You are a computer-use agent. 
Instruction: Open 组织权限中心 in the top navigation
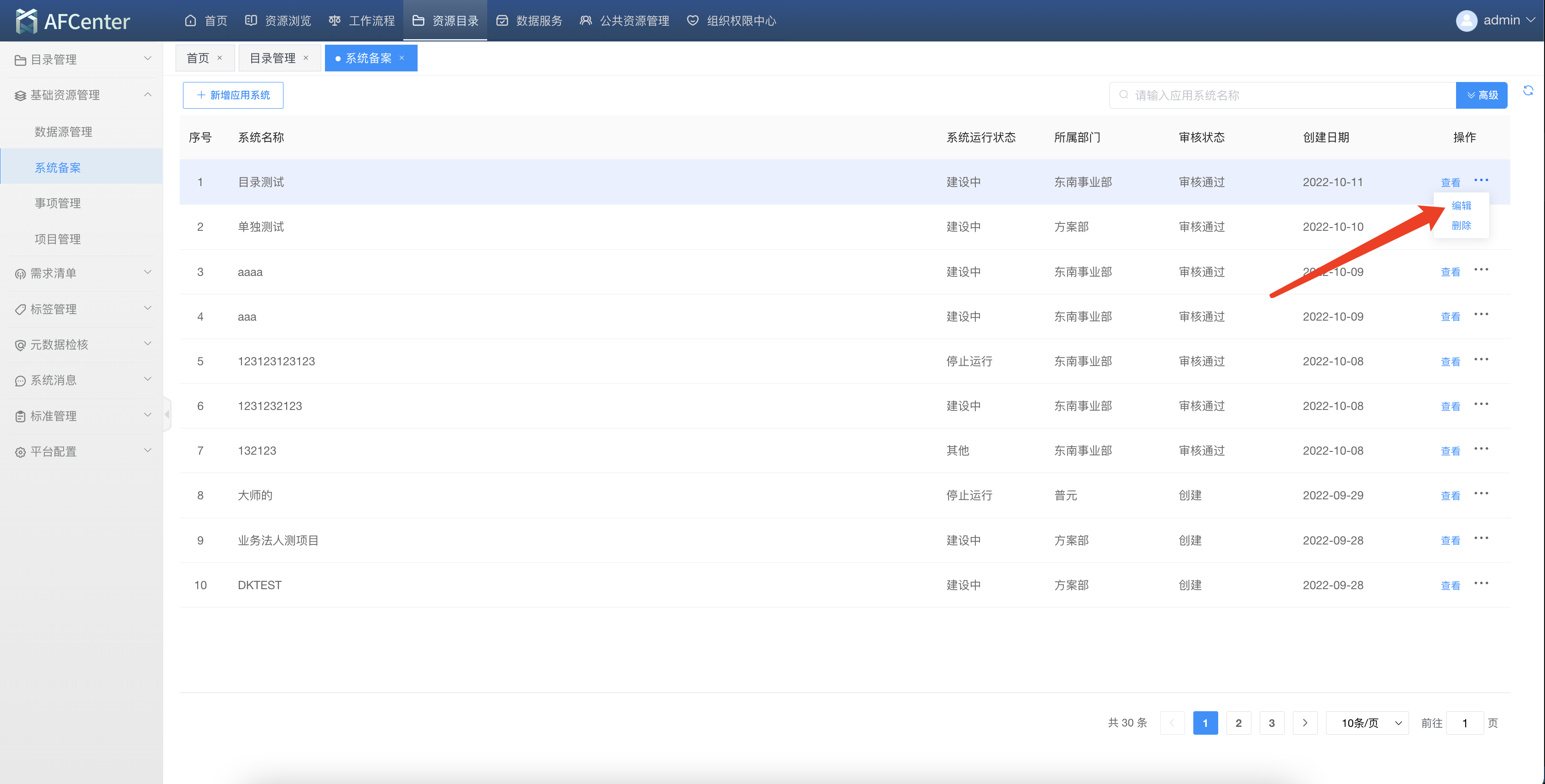coord(731,21)
